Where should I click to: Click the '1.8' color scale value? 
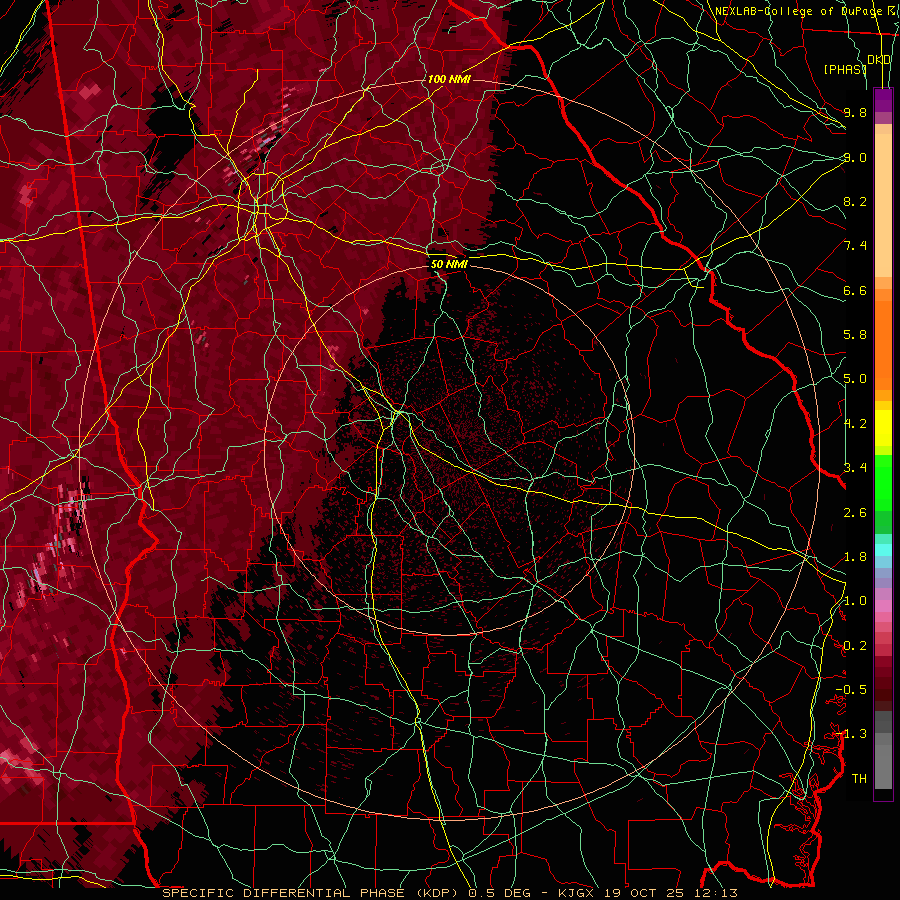pyautogui.click(x=855, y=557)
